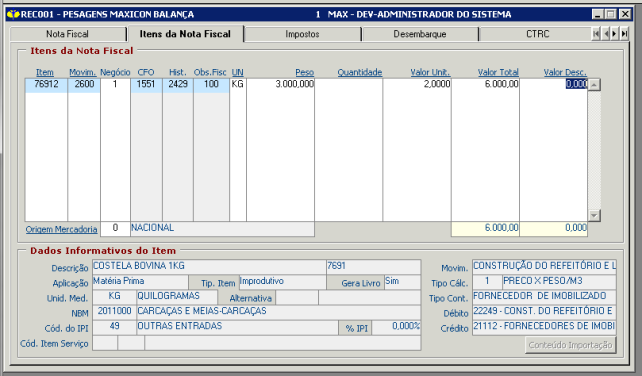The width and height of the screenshot is (642, 376).
Task: Open the Origem Mercadoria link
Action: [61, 229]
